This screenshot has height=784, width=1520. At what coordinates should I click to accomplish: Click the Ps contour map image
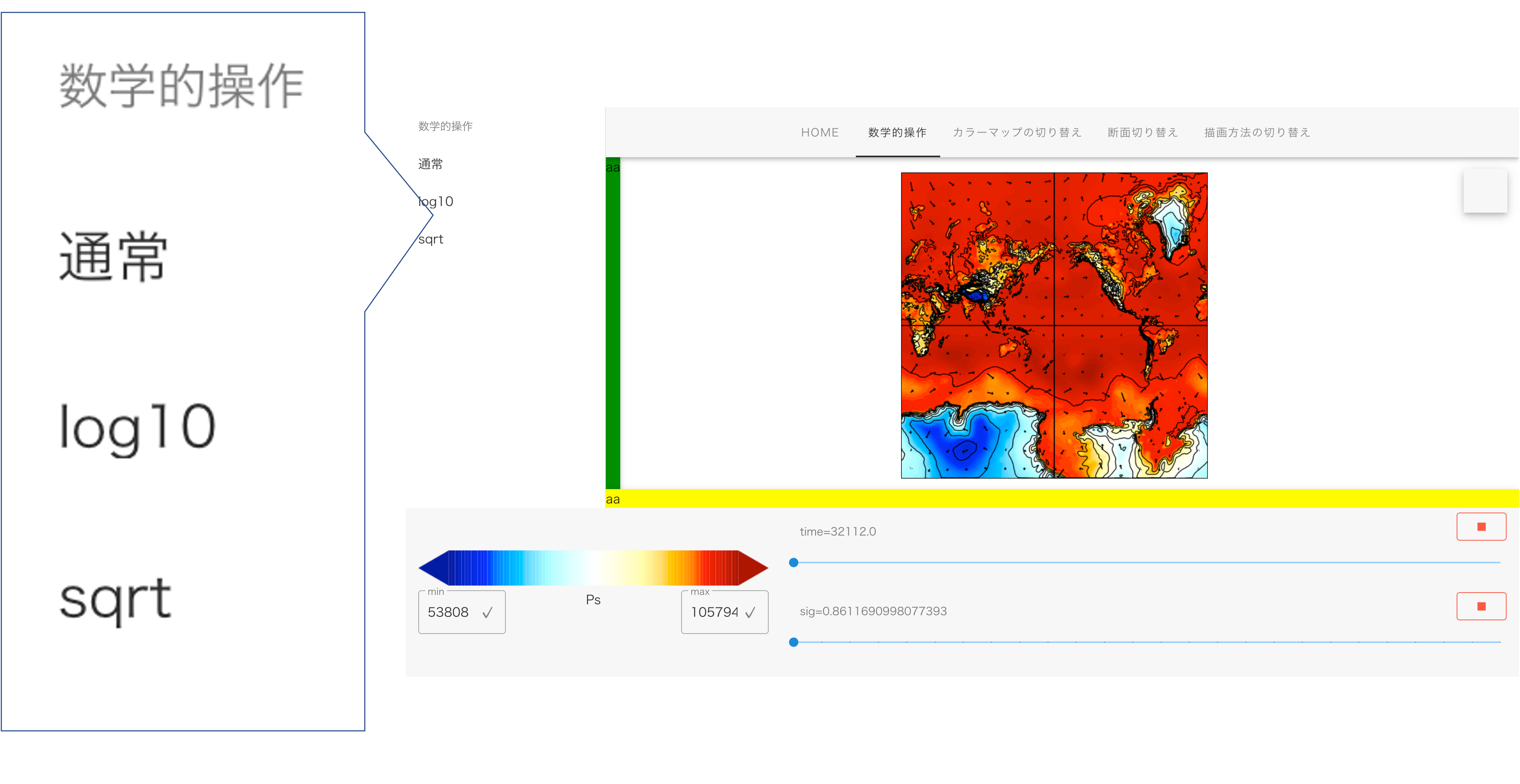coord(1054,325)
